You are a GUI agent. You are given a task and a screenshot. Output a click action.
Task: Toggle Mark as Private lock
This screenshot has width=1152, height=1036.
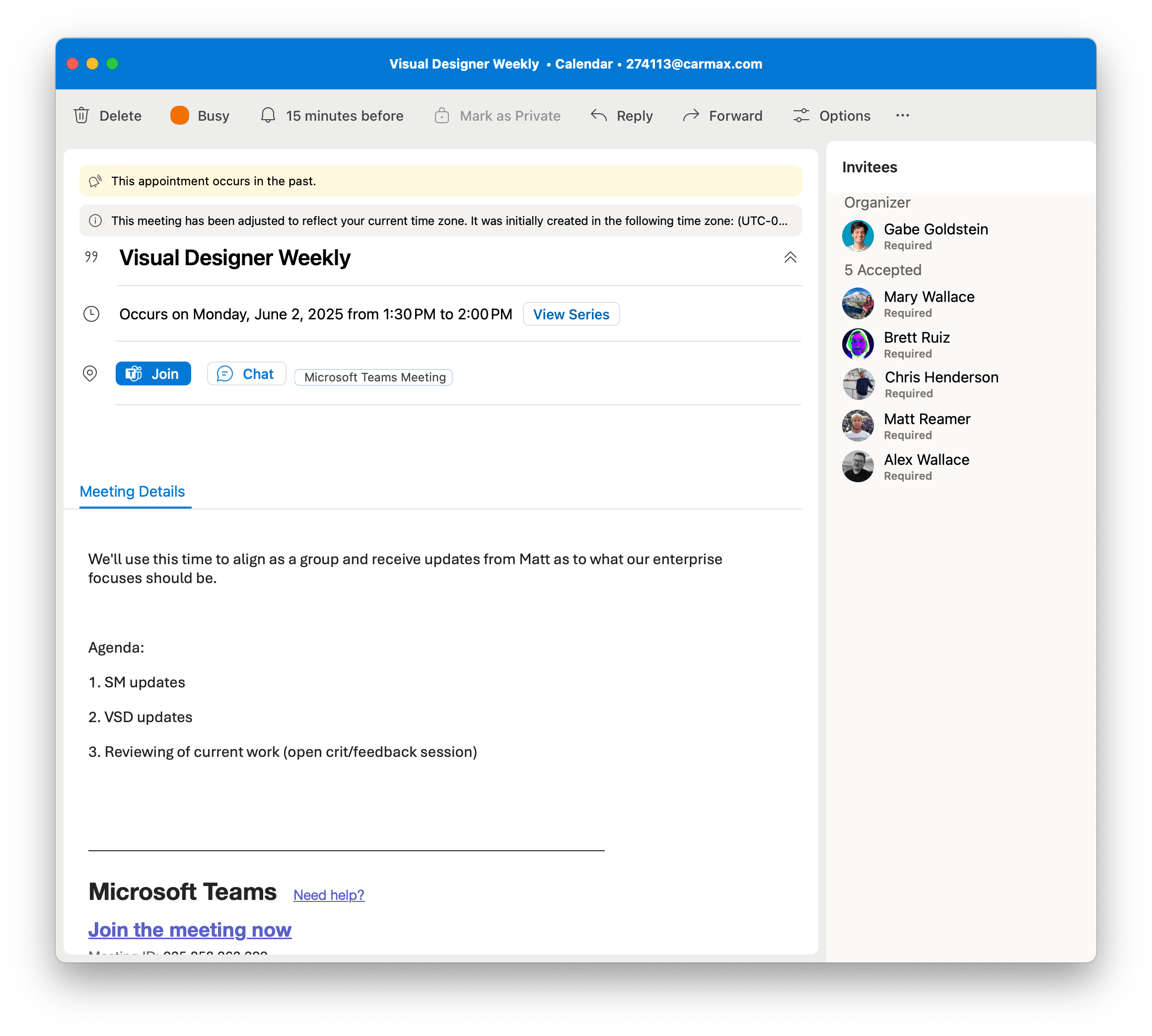click(441, 116)
